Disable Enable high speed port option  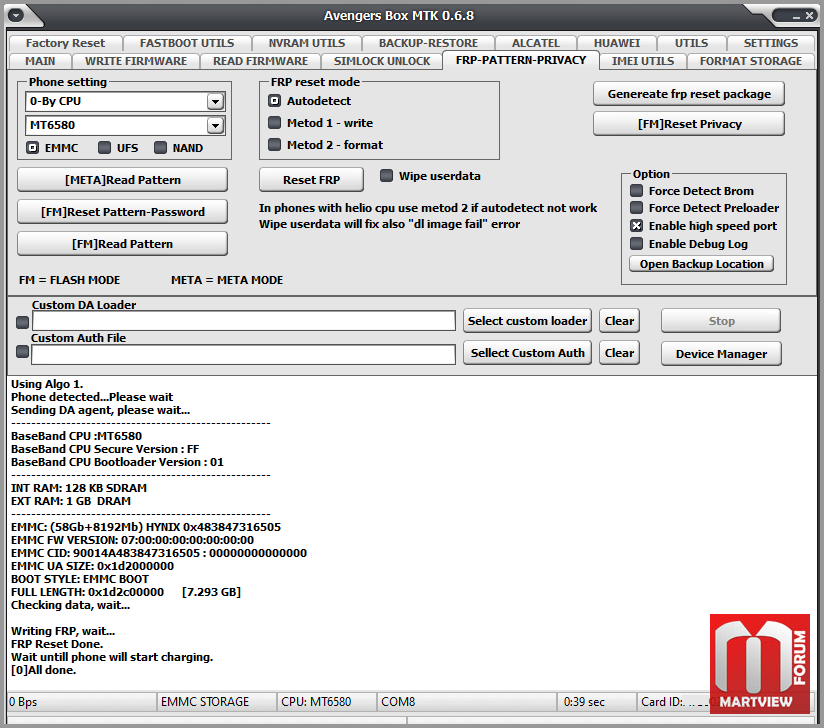tap(636, 226)
